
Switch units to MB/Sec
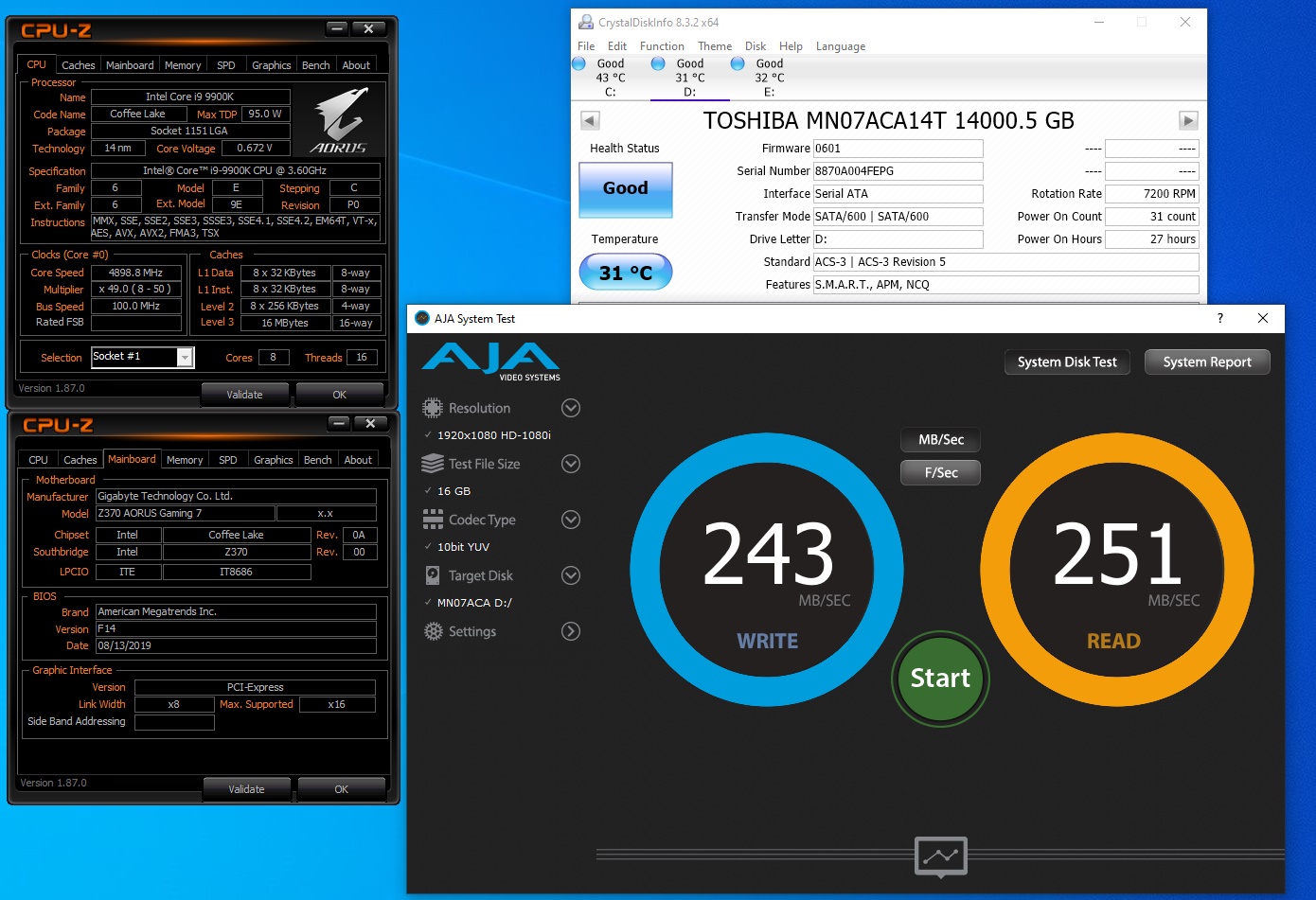940,439
